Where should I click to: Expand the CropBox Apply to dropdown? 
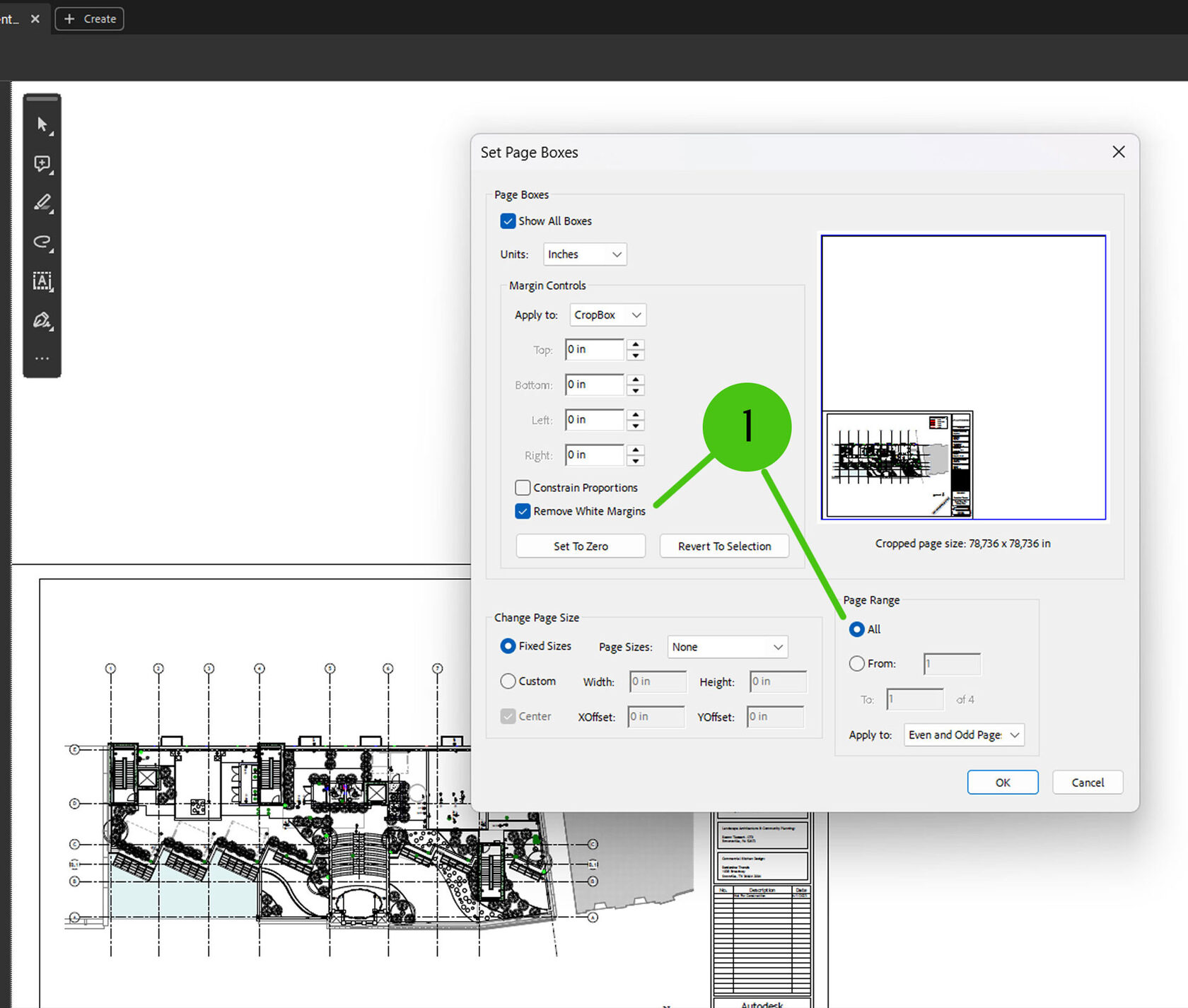pos(607,315)
